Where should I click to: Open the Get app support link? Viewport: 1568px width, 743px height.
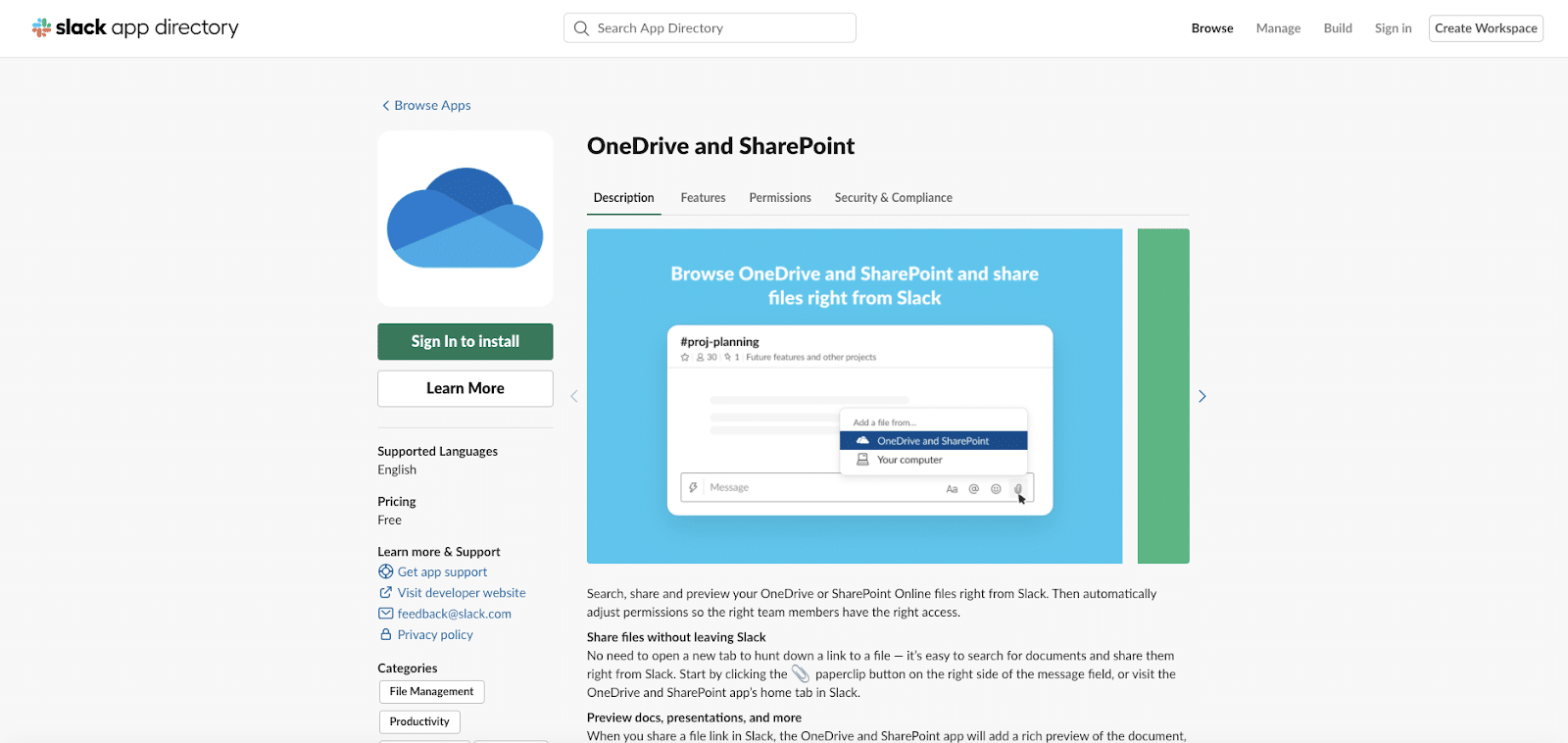pyautogui.click(x=442, y=572)
